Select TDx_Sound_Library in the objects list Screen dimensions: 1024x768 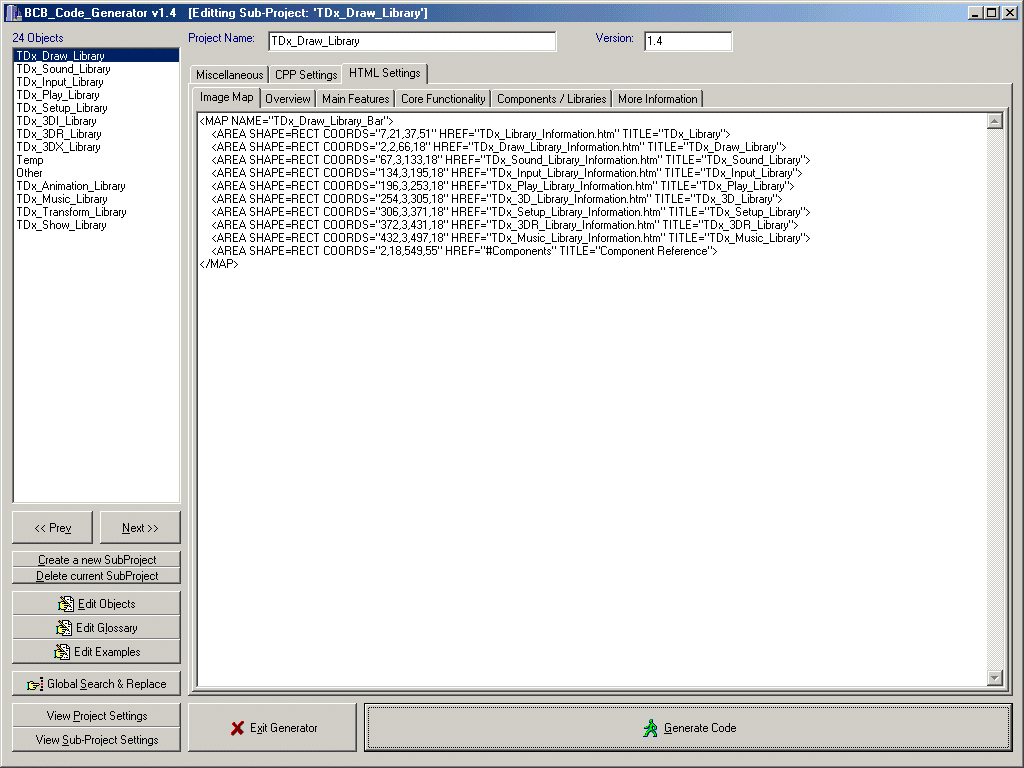click(x=63, y=69)
